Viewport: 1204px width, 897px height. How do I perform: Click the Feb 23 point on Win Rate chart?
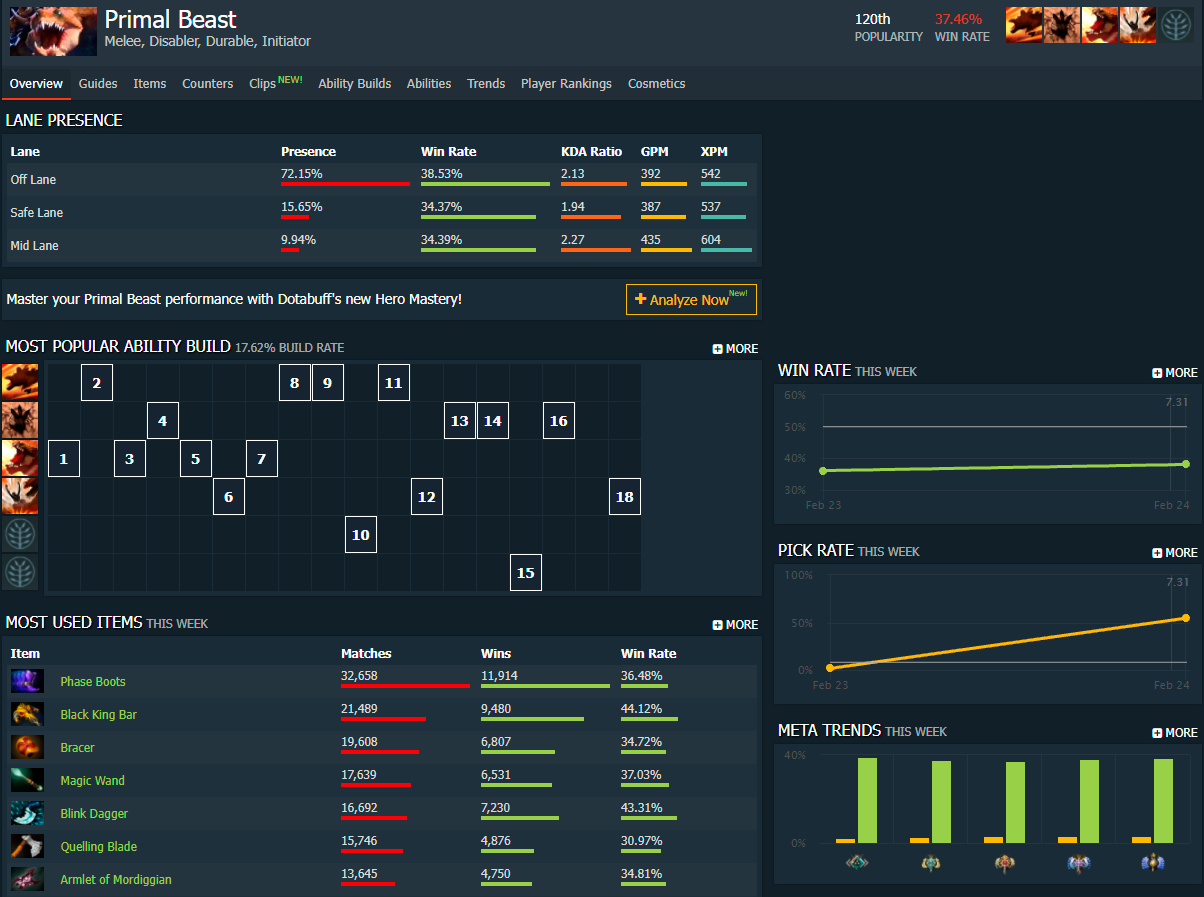pyautogui.click(x=823, y=470)
